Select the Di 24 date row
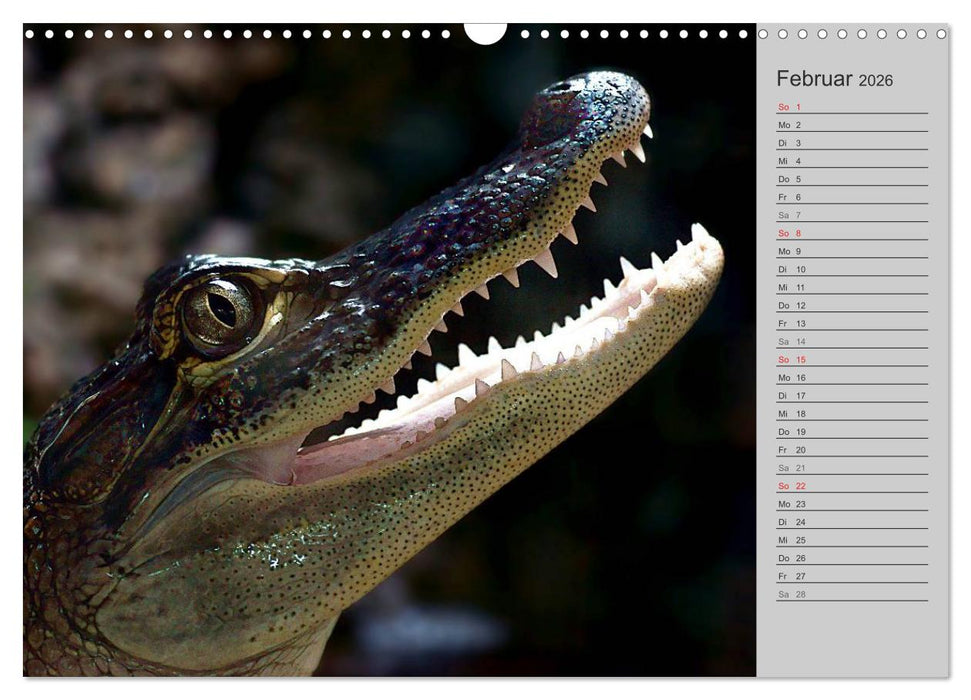 pos(851,522)
